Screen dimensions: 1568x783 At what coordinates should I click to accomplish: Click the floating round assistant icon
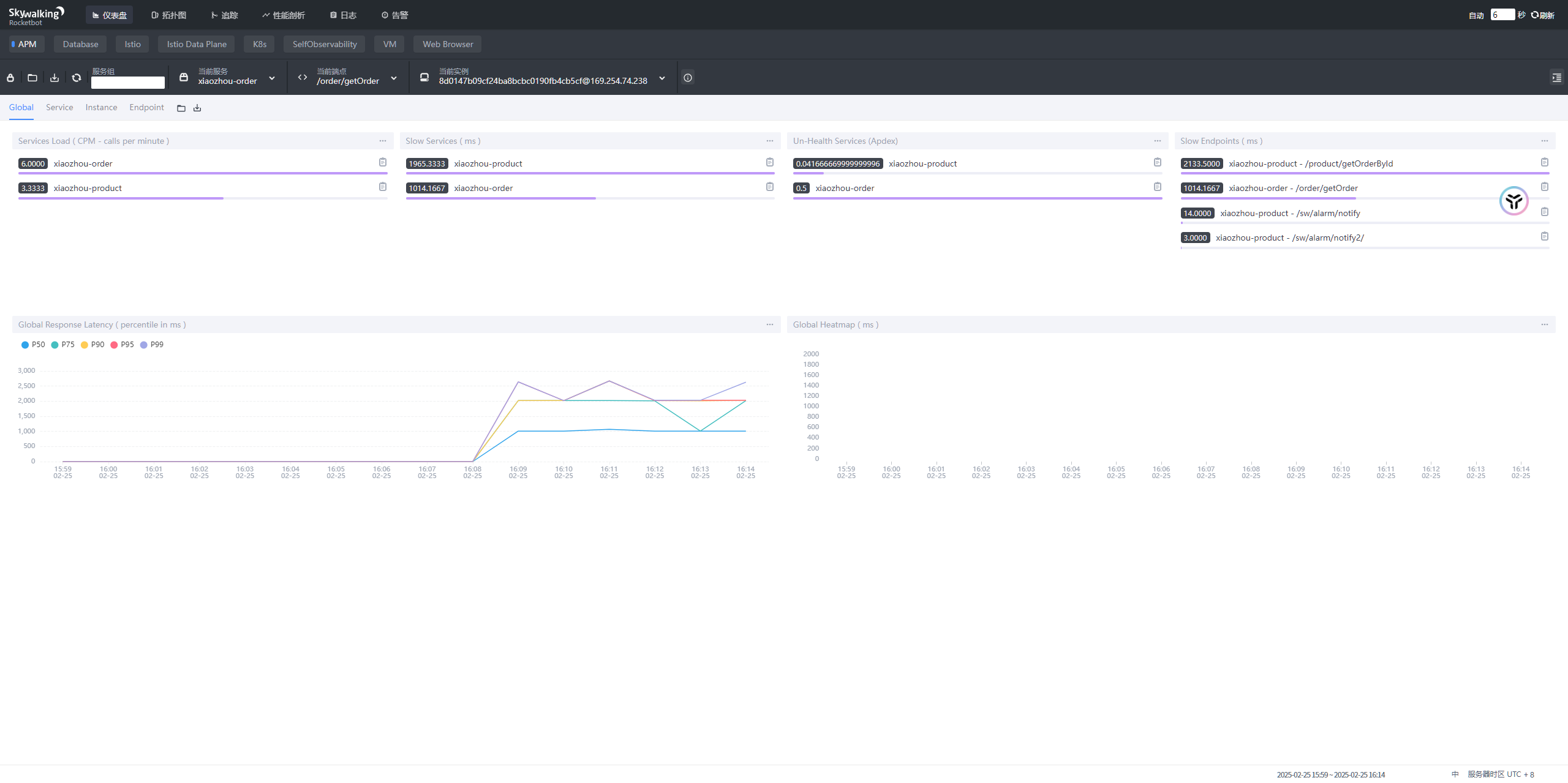1514,201
